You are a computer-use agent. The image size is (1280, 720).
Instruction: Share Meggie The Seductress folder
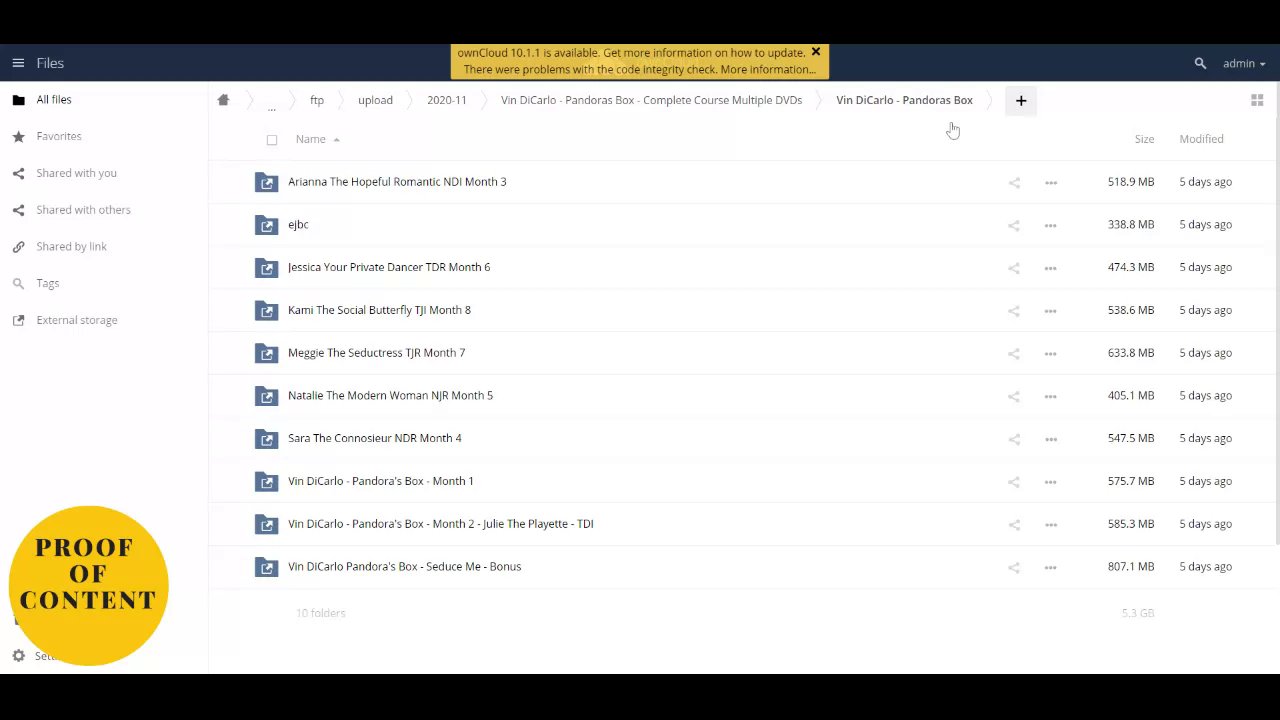point(1014,353)
